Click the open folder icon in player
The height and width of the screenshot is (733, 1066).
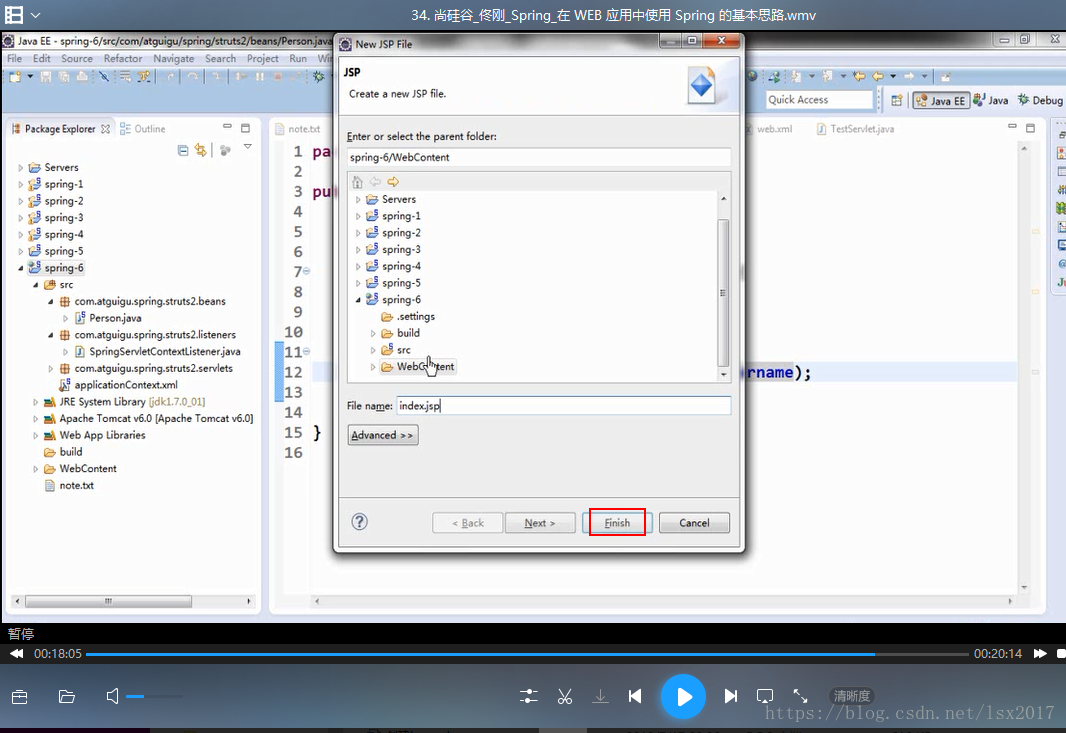click(x=67, y=696)
